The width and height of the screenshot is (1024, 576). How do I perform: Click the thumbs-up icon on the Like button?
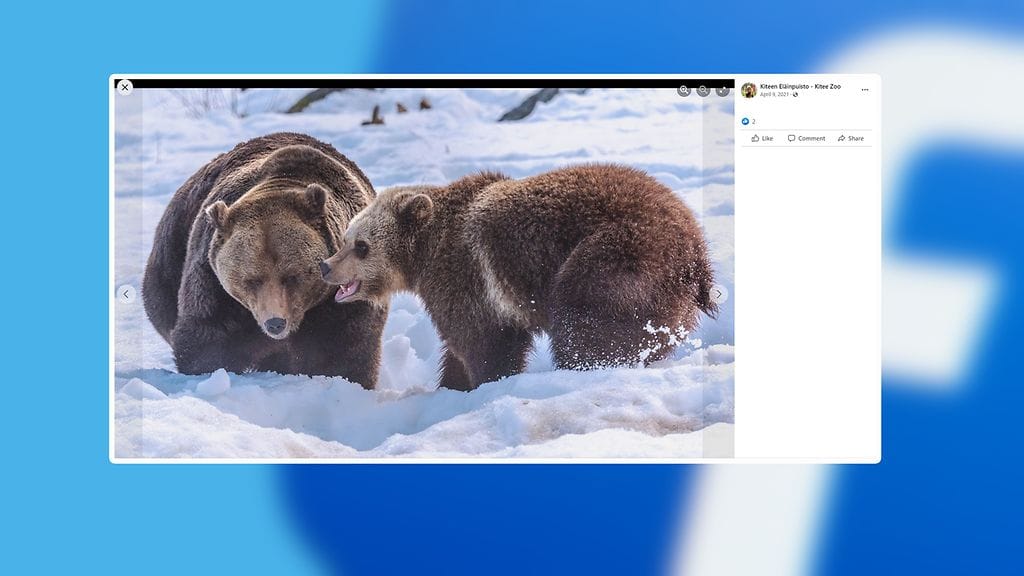pyautogui.click(x=755, y=138)
